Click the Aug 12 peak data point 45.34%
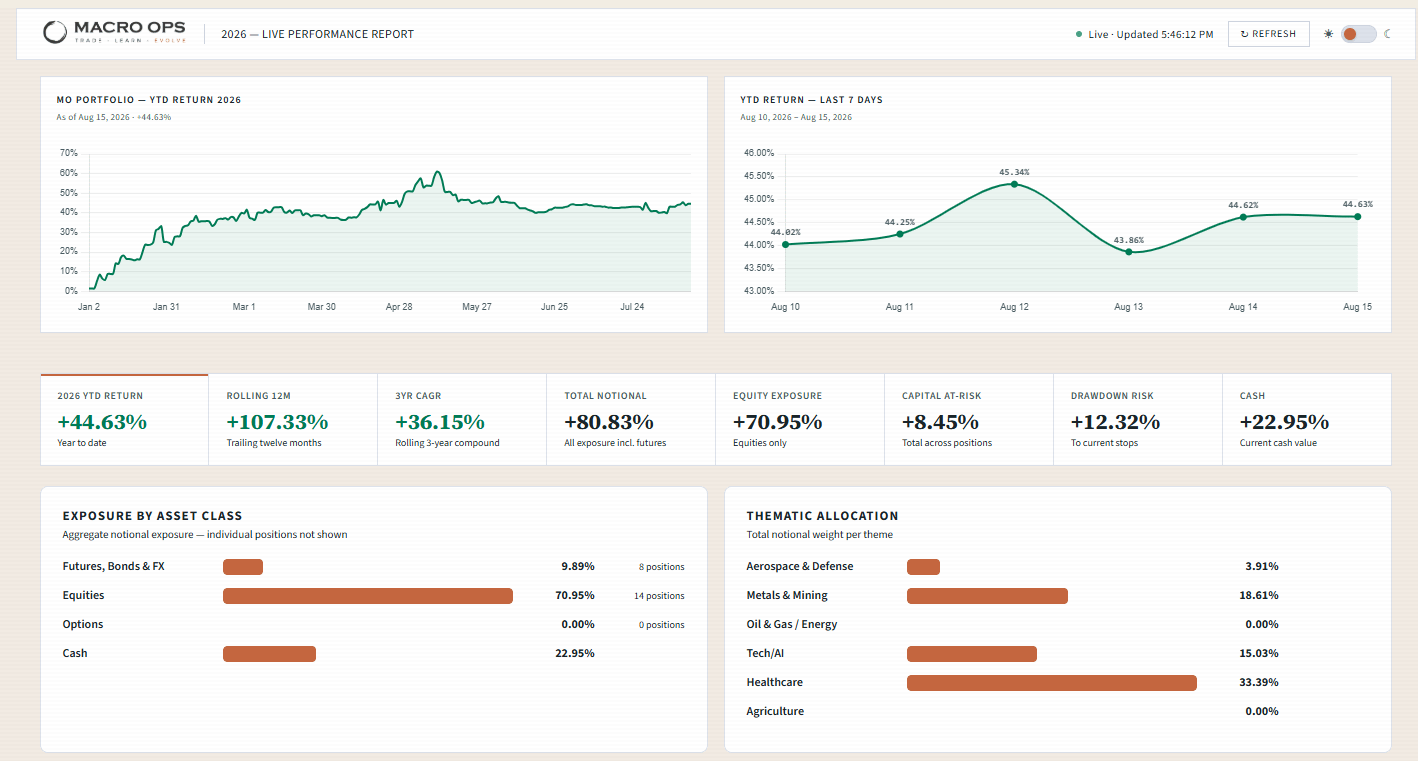1418x761 pixels. pyautogui.click(x=1014, y=184)
